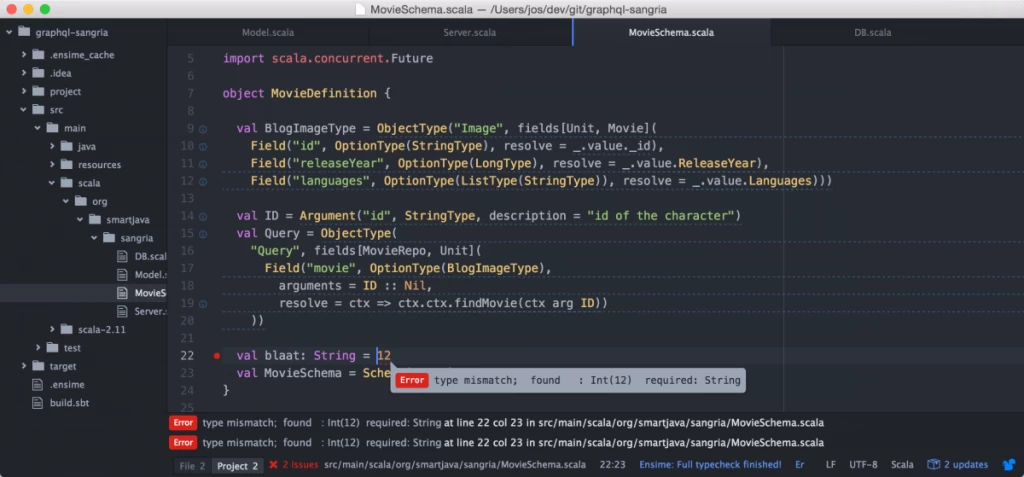This screenshot has width=1024, height=477.
Task: Select the MovieSchema.scala tab
Action: tap(671, 32)
